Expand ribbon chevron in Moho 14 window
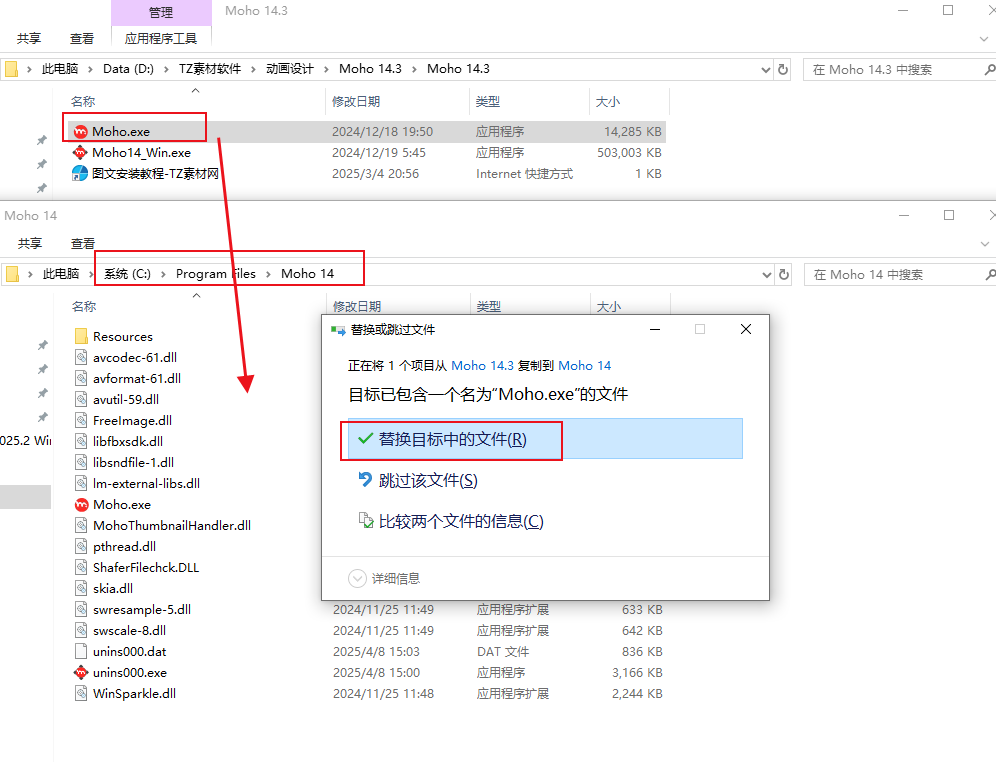The height and width of the screenshot is (762, 996). 985,244
